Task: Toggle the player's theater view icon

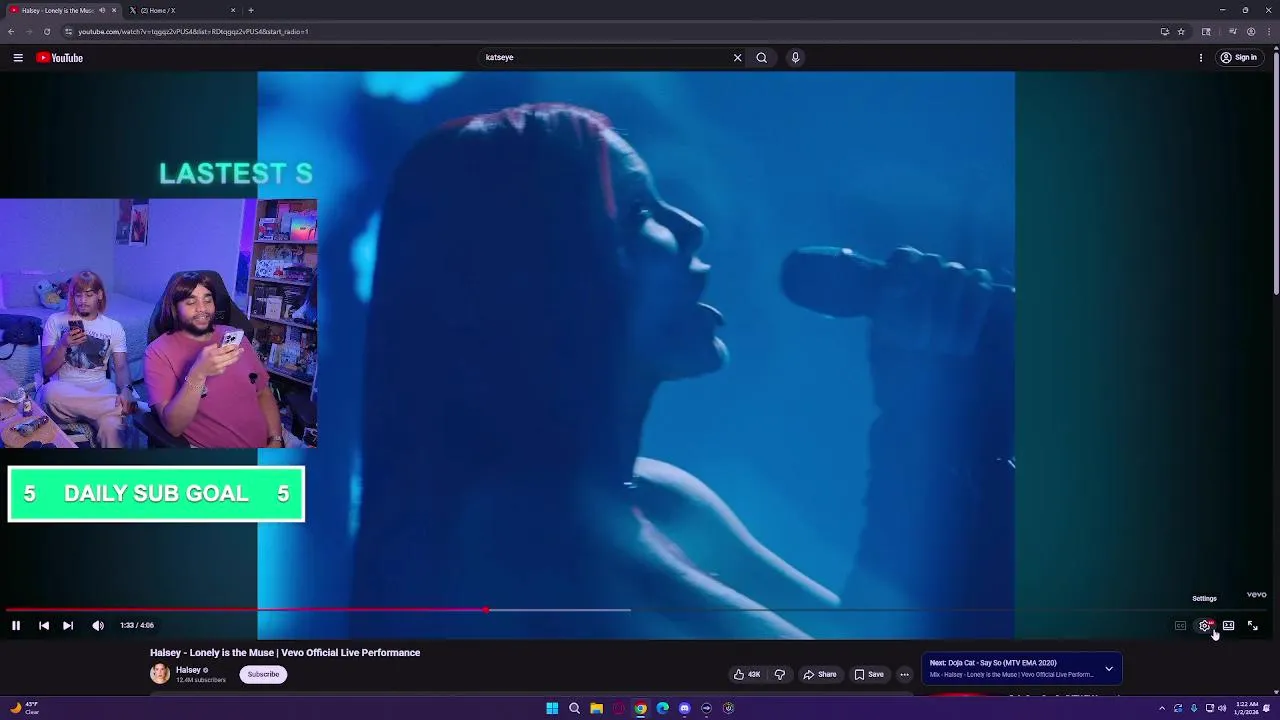Action: pos(1228,625)
